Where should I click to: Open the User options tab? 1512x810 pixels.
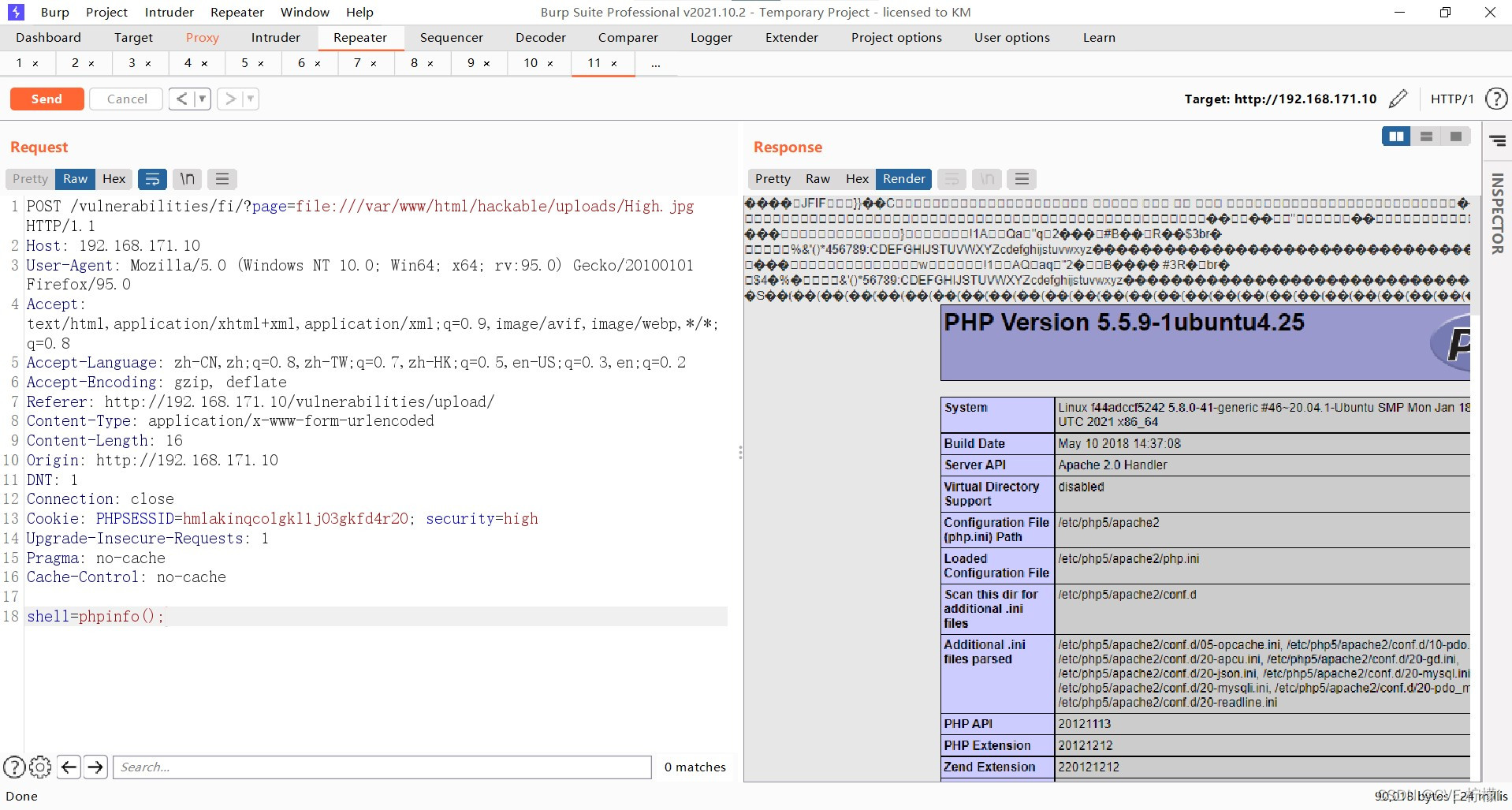pyautogui.click(x=1012, y=37)
